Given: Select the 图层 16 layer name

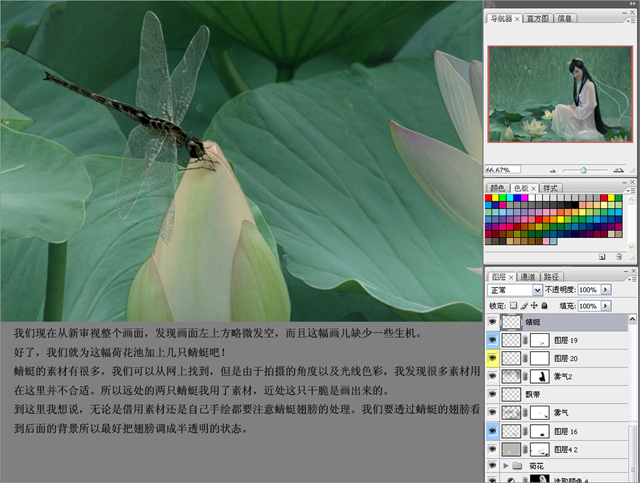Looking at the screenshot, I should [x=566, y=431].
